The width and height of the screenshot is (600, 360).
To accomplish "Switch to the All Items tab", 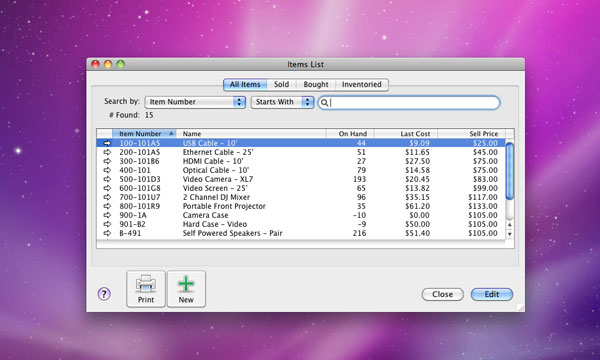I will pos(245,85).
